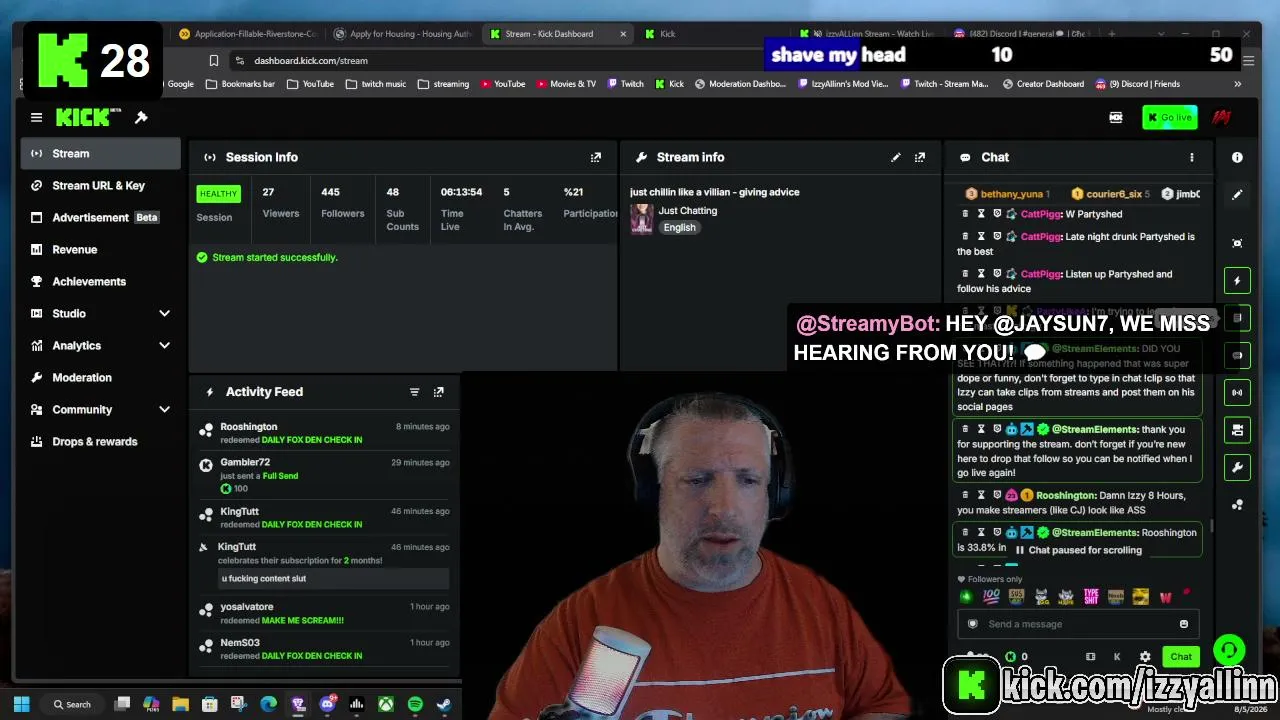
Task: Switch to the Apply for Housing tab
Action: (x=403, y=34)
